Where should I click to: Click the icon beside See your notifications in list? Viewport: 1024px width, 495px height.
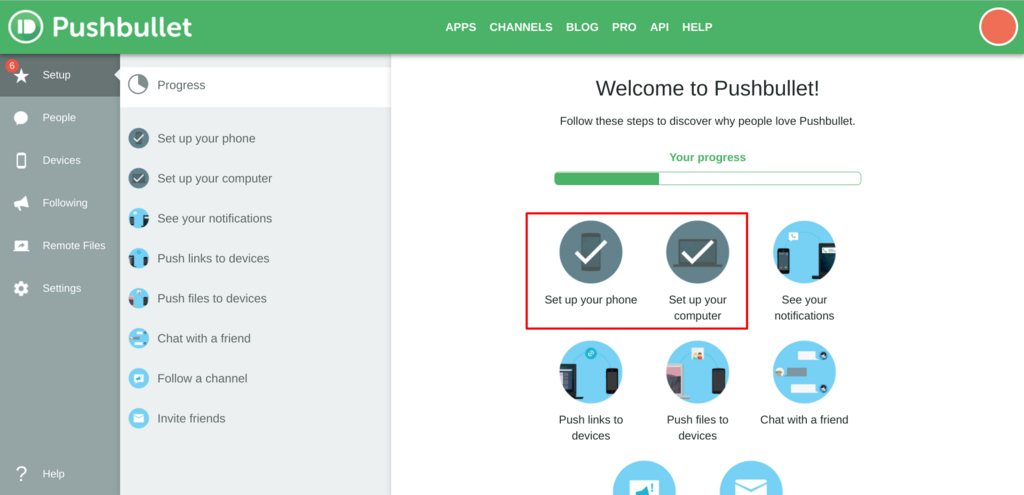[x=138, y=218]
